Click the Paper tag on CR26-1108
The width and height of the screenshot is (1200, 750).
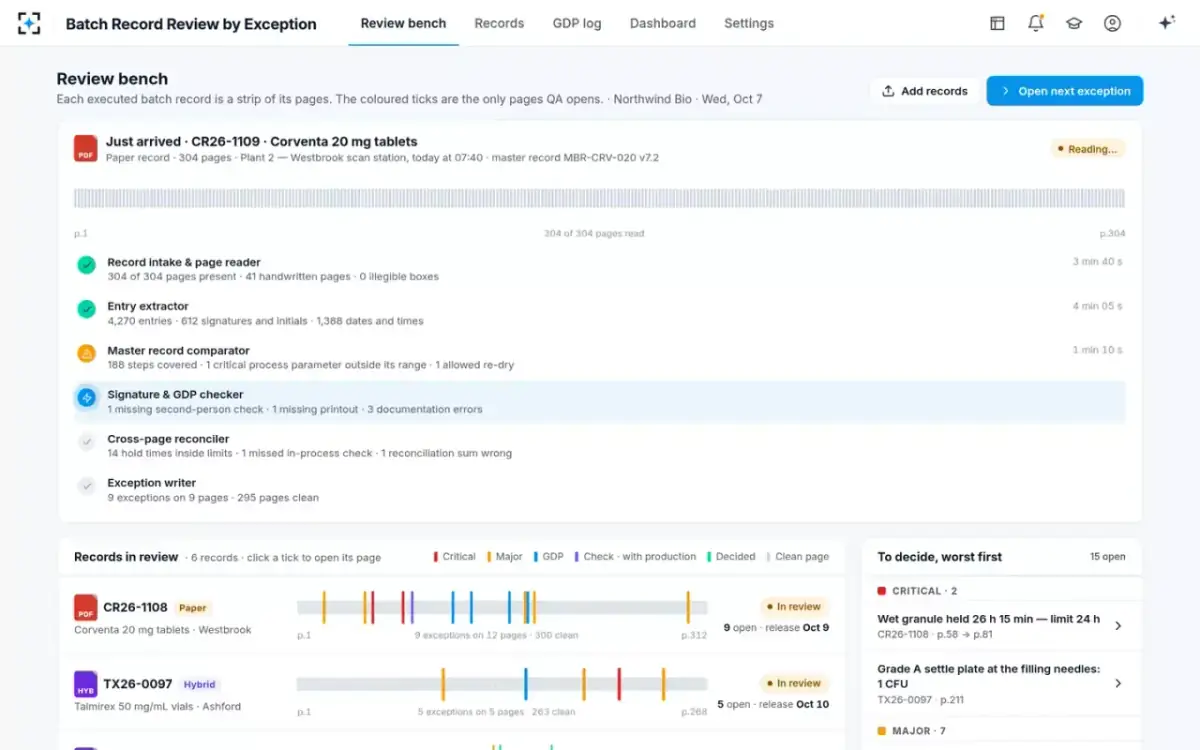coord(193,608)
